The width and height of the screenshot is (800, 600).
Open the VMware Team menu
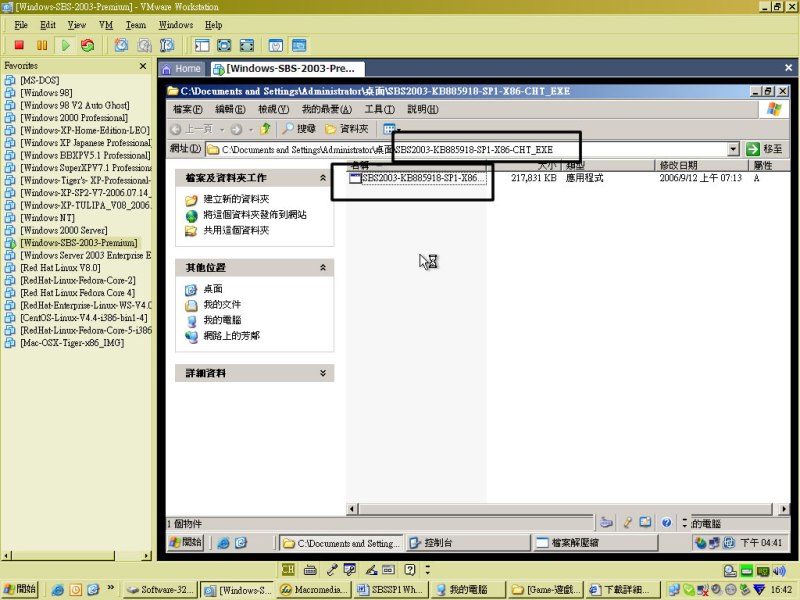pos(136,25)
